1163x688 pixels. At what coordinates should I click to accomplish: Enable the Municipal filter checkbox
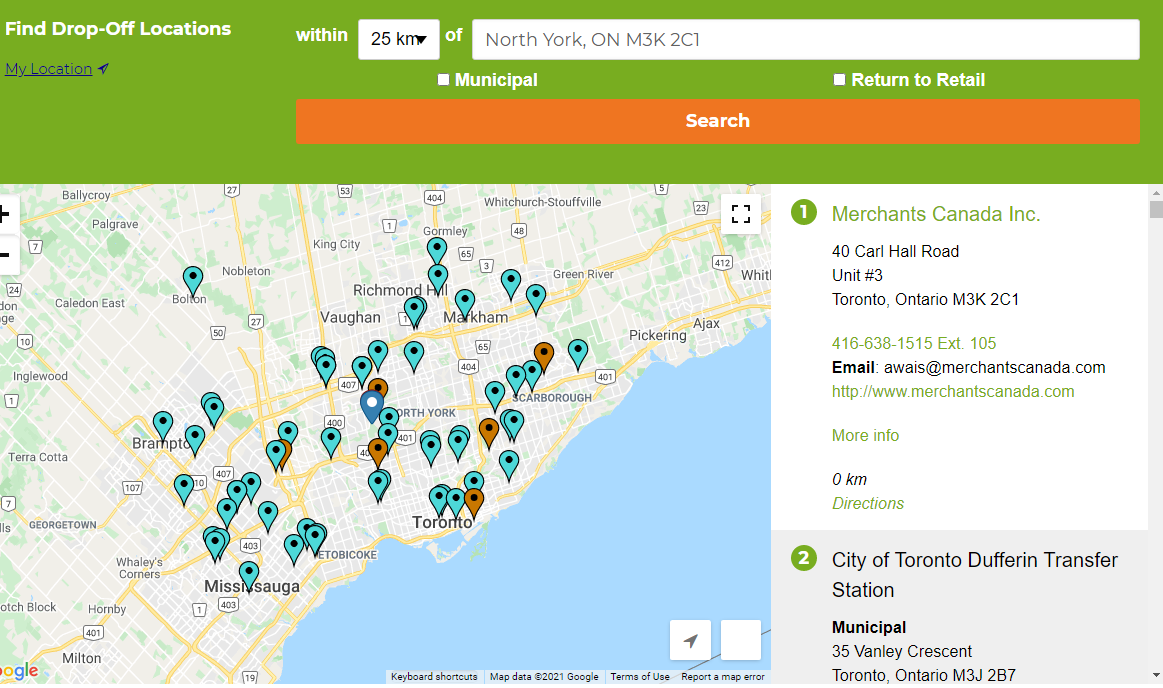click(444, 79)
